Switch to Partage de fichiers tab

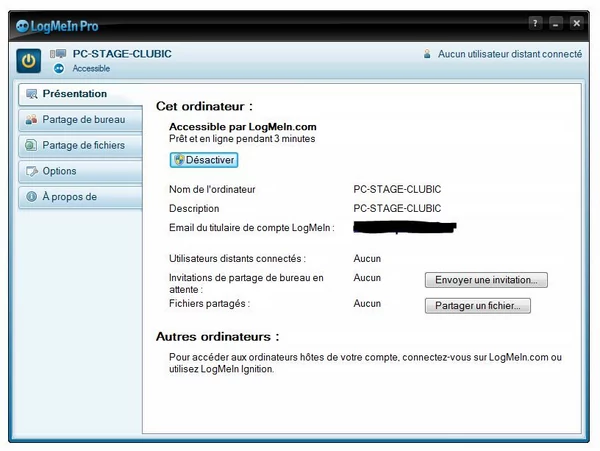(80, 145)
